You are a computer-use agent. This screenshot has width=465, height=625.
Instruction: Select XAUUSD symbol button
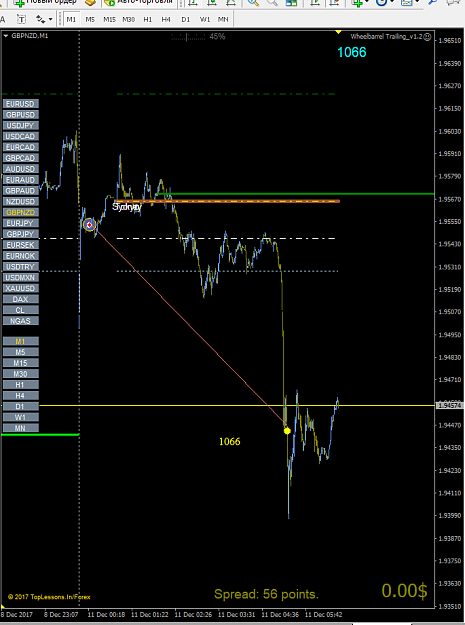coord(21,288)
